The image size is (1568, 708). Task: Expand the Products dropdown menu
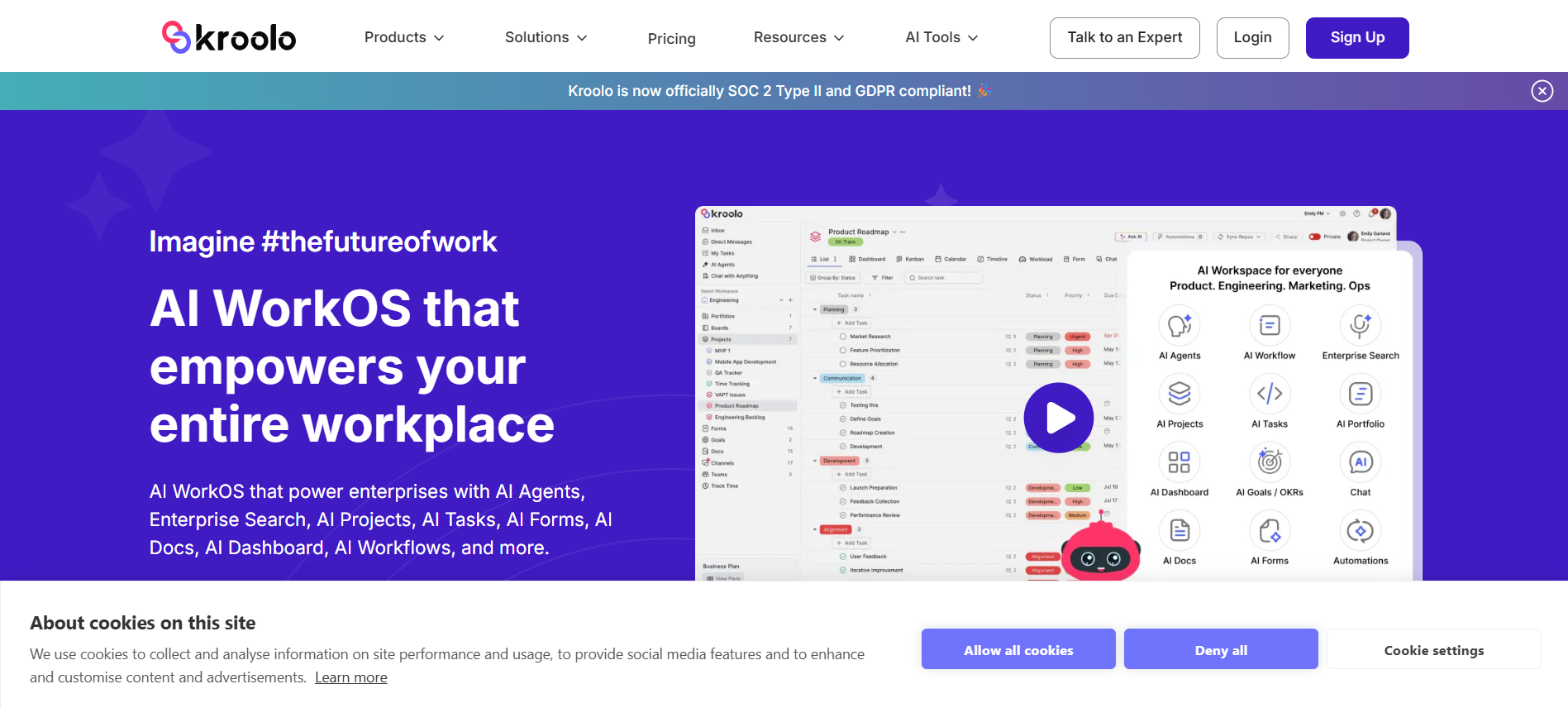pos(404,37)
